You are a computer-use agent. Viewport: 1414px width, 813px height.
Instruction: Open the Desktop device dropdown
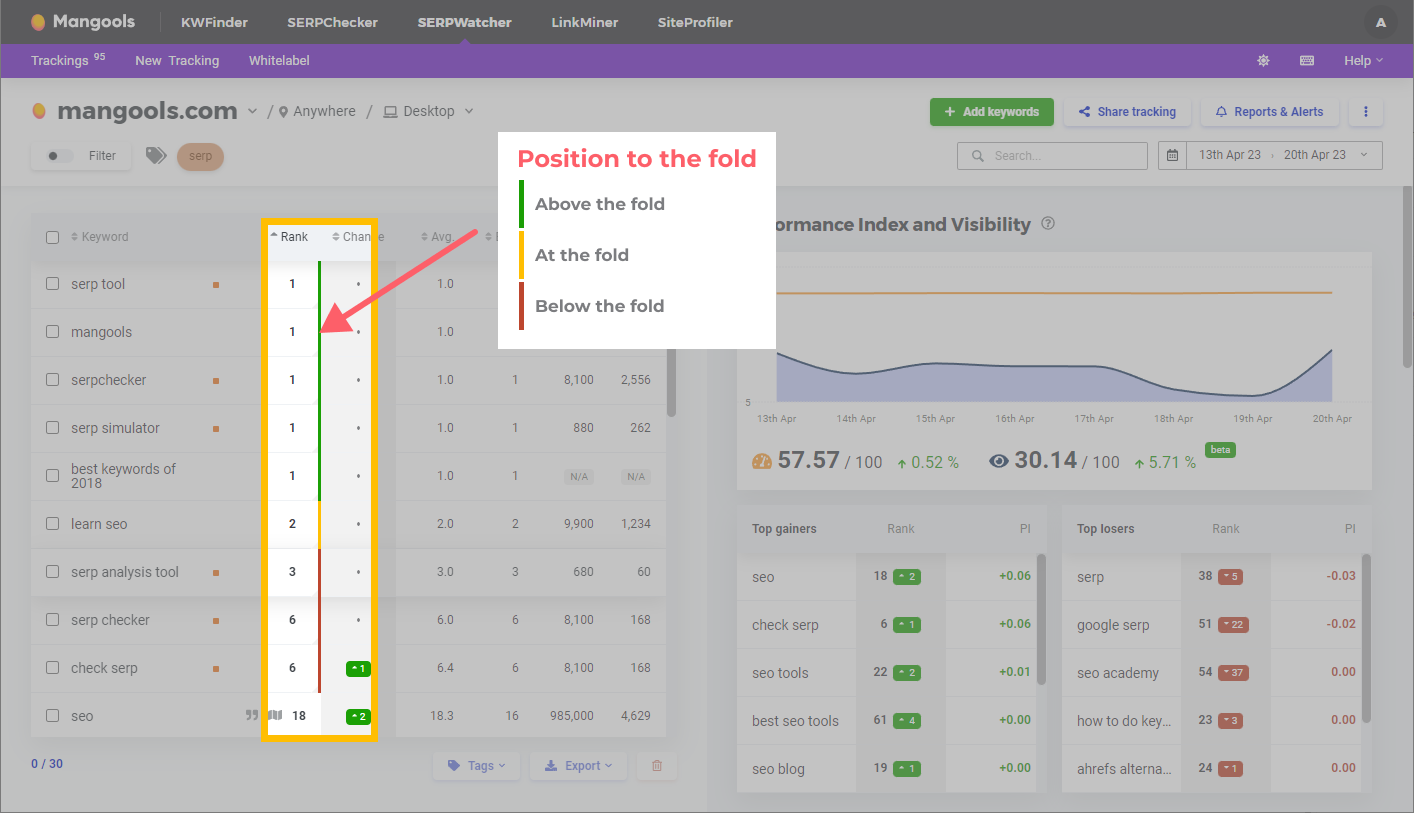428,111
